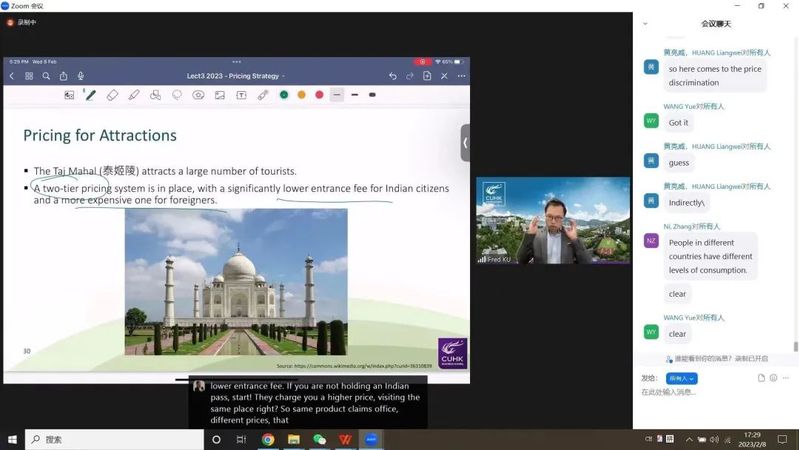Screen dimensions: 799x450
Task: Choose the highlighter tool
Action: coord(134,95)
